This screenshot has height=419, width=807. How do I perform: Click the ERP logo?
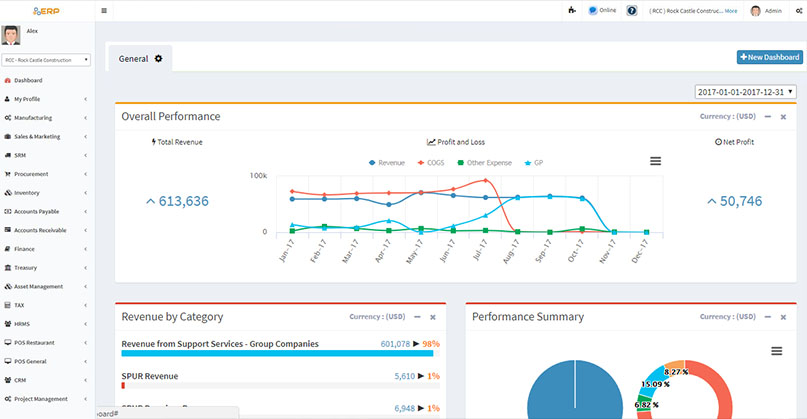pos(46,11)
